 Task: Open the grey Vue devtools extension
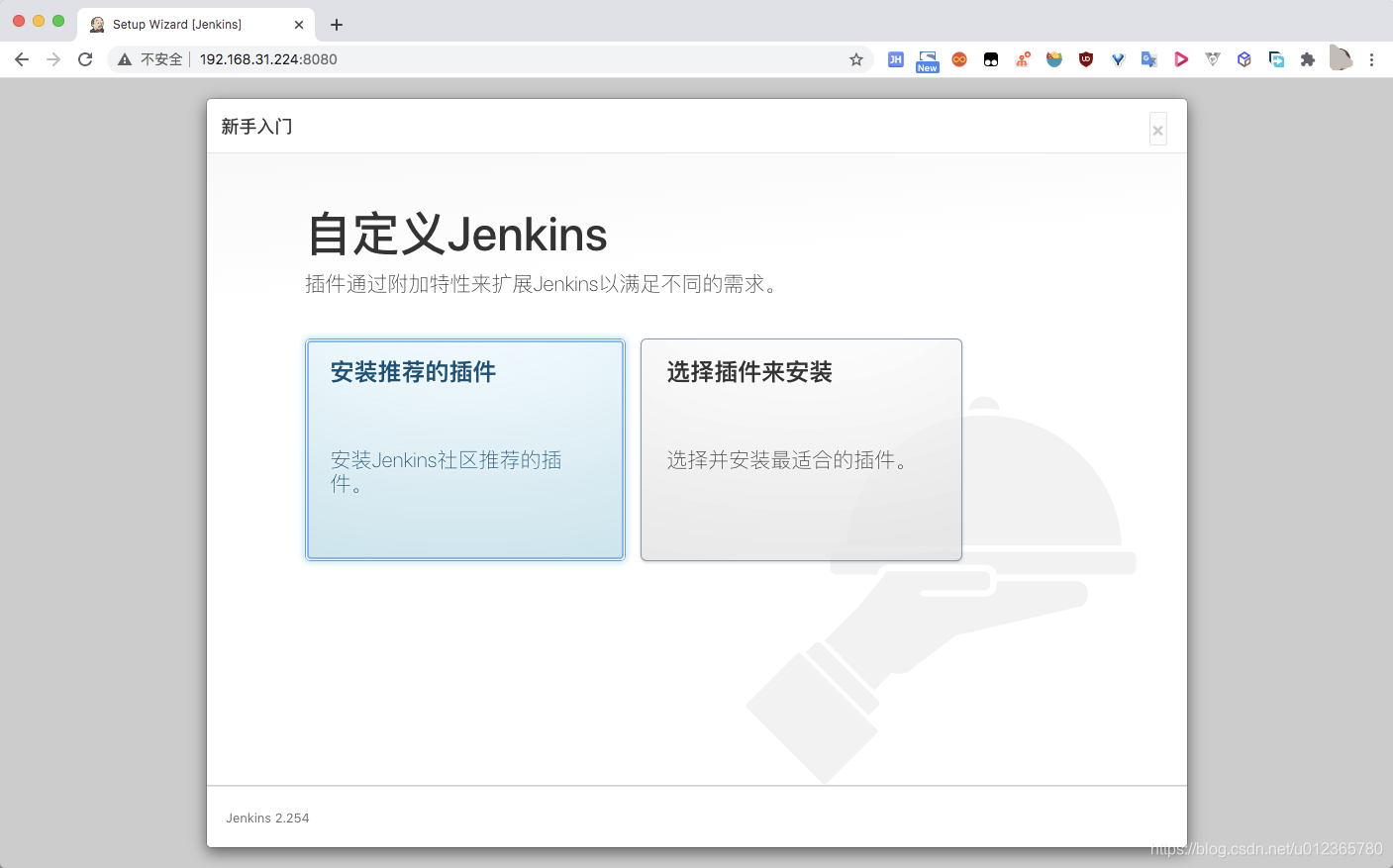point(1213,59)
